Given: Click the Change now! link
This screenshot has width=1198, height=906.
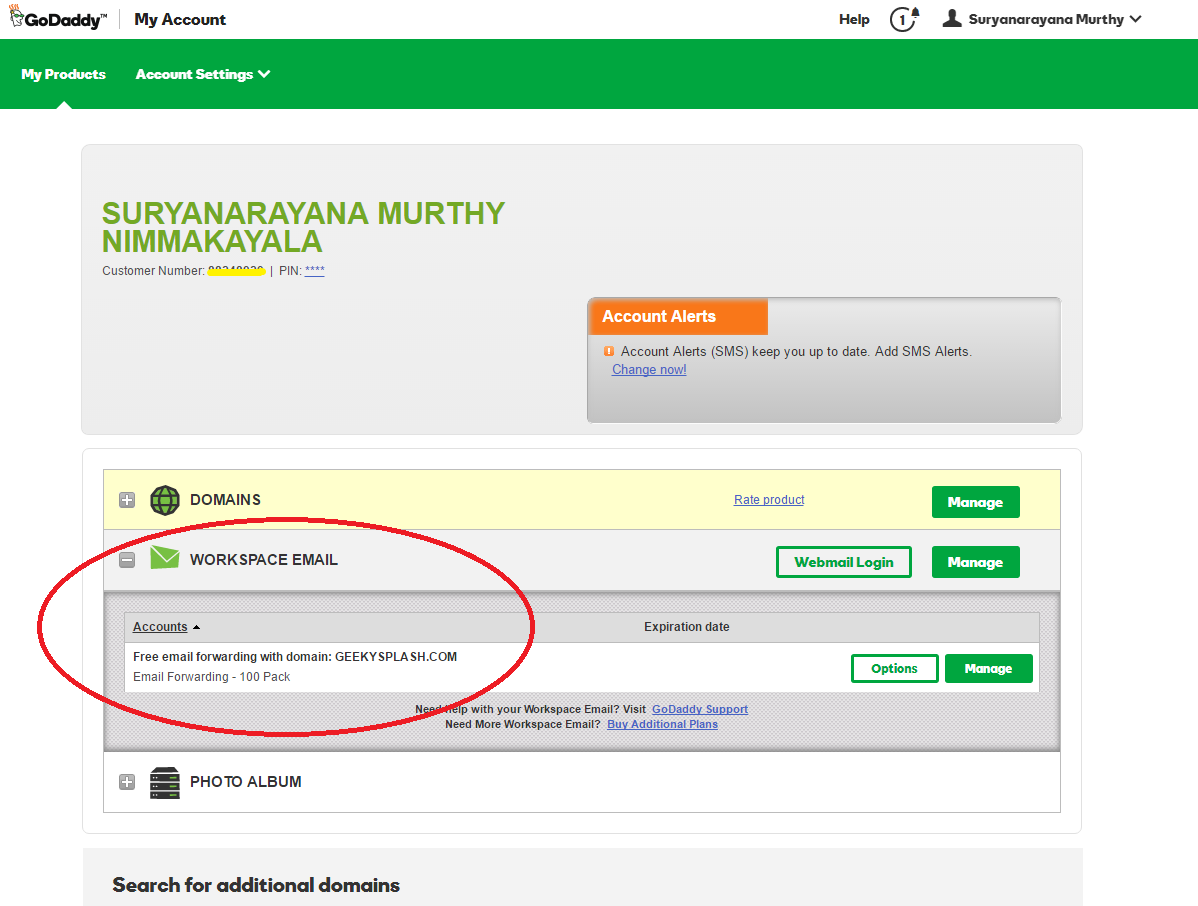Looking at the screenshot, I should (x=649, y=370).
